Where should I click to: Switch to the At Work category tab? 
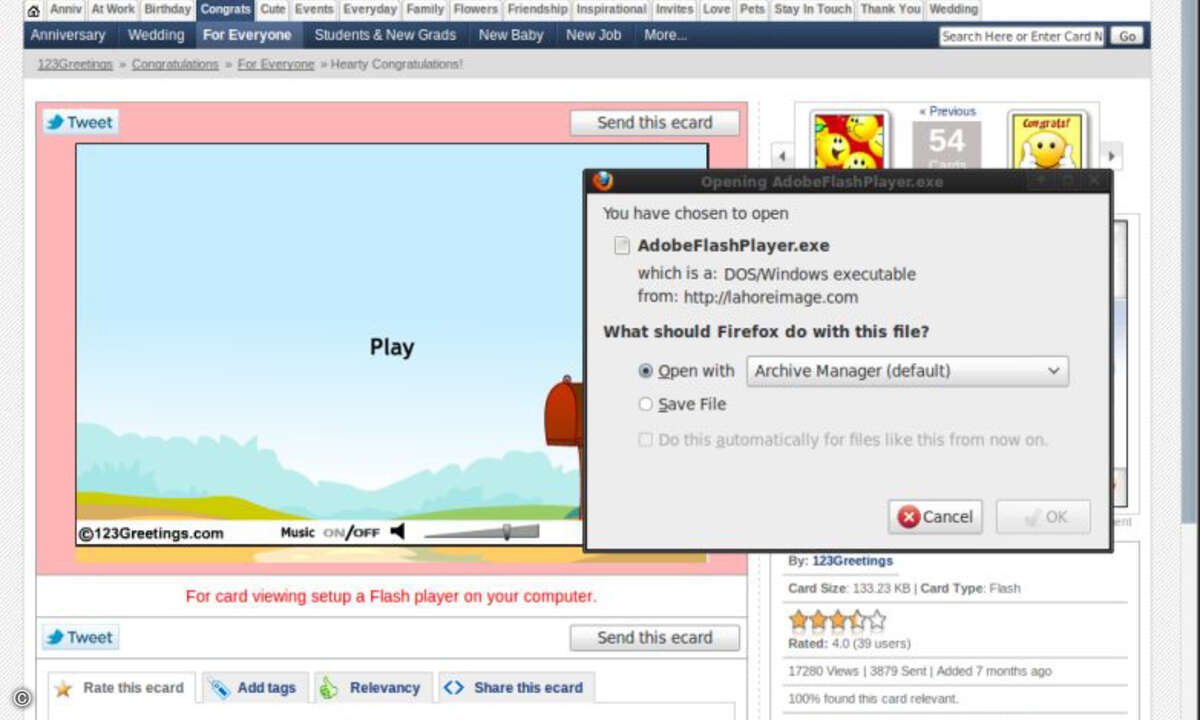tap(112, 10)
